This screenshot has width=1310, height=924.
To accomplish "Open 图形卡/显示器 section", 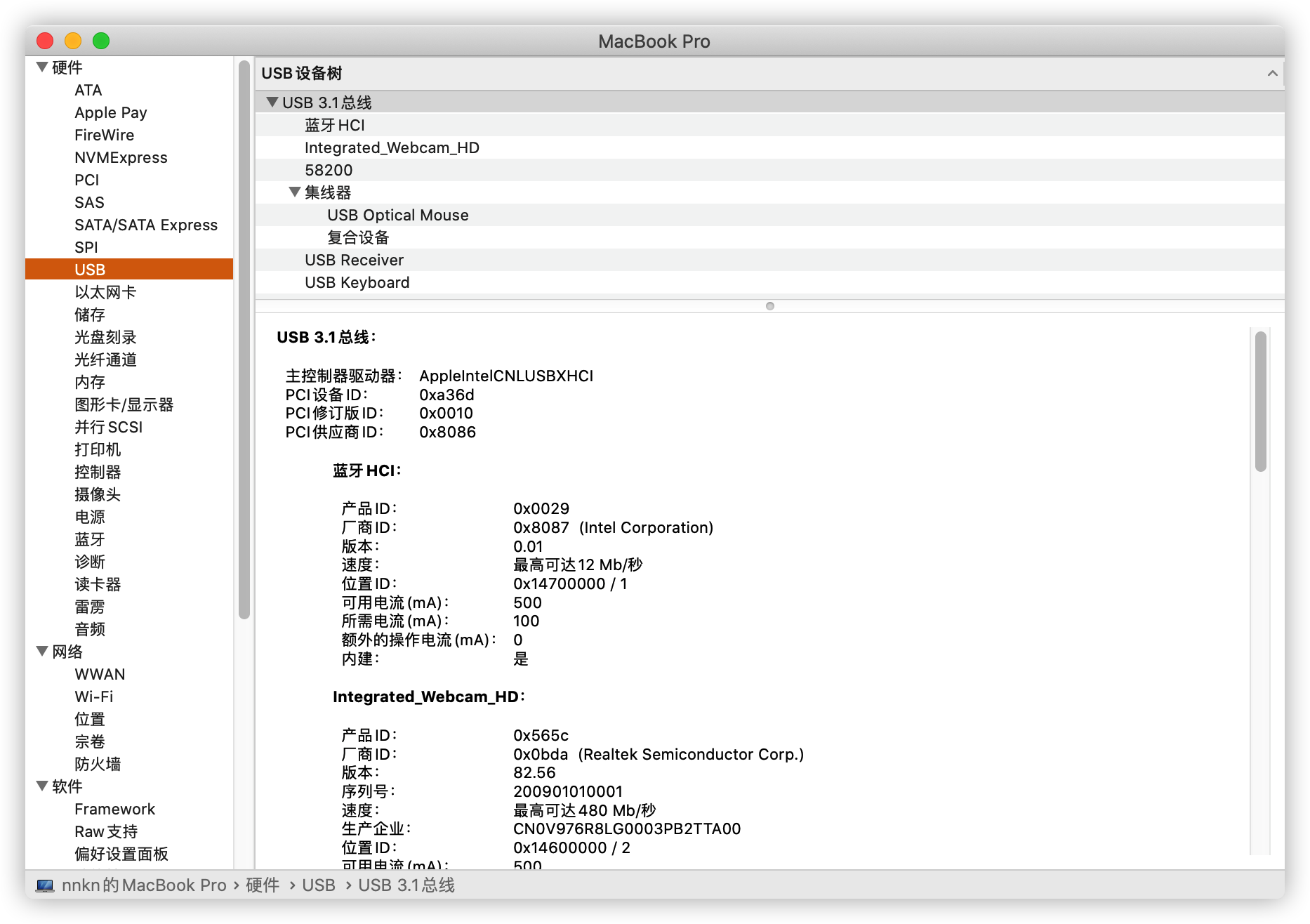I will coord(124,404).
